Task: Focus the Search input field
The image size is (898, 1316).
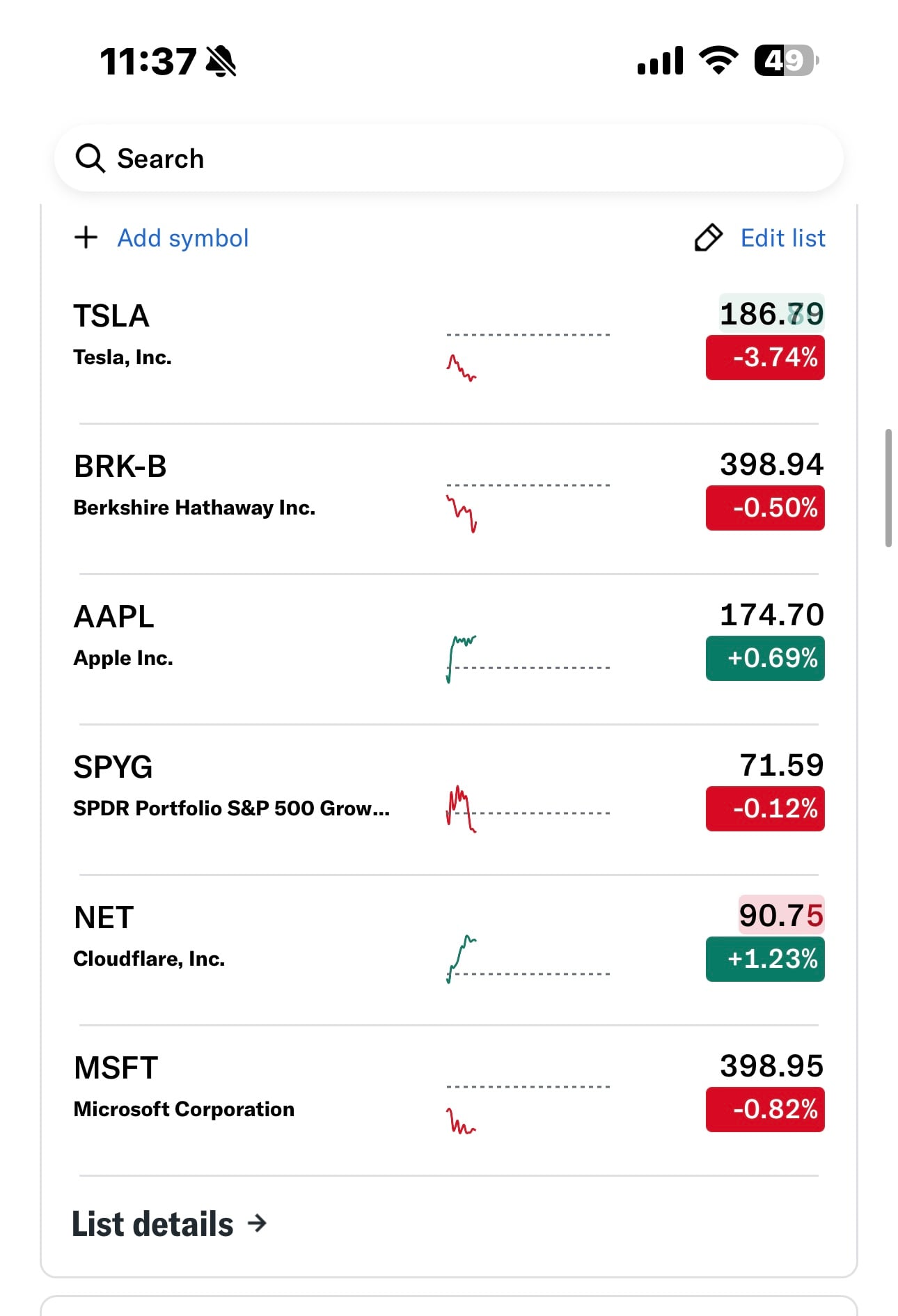Action: pyautogui.click(x=449, y=158)
